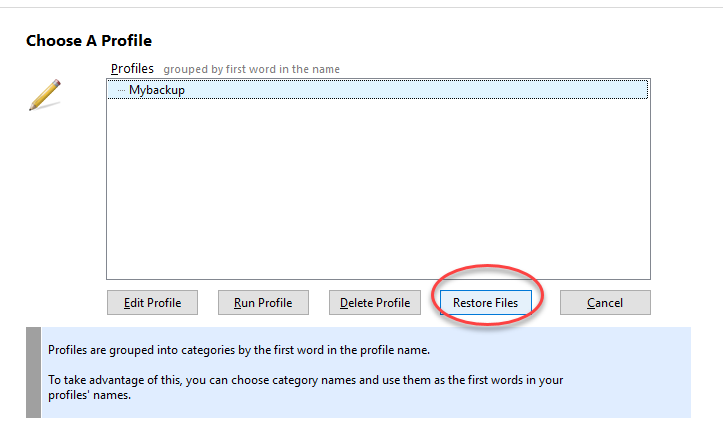Run the selected profile
The height and width of the screenshot is (440, 723).
(x=263, y=303)
